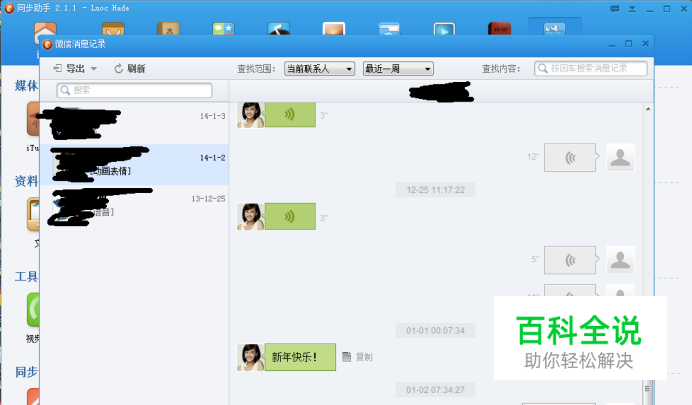Select the contact dated 14-1-3
This screenshot has height=405, width=692.
134,123
